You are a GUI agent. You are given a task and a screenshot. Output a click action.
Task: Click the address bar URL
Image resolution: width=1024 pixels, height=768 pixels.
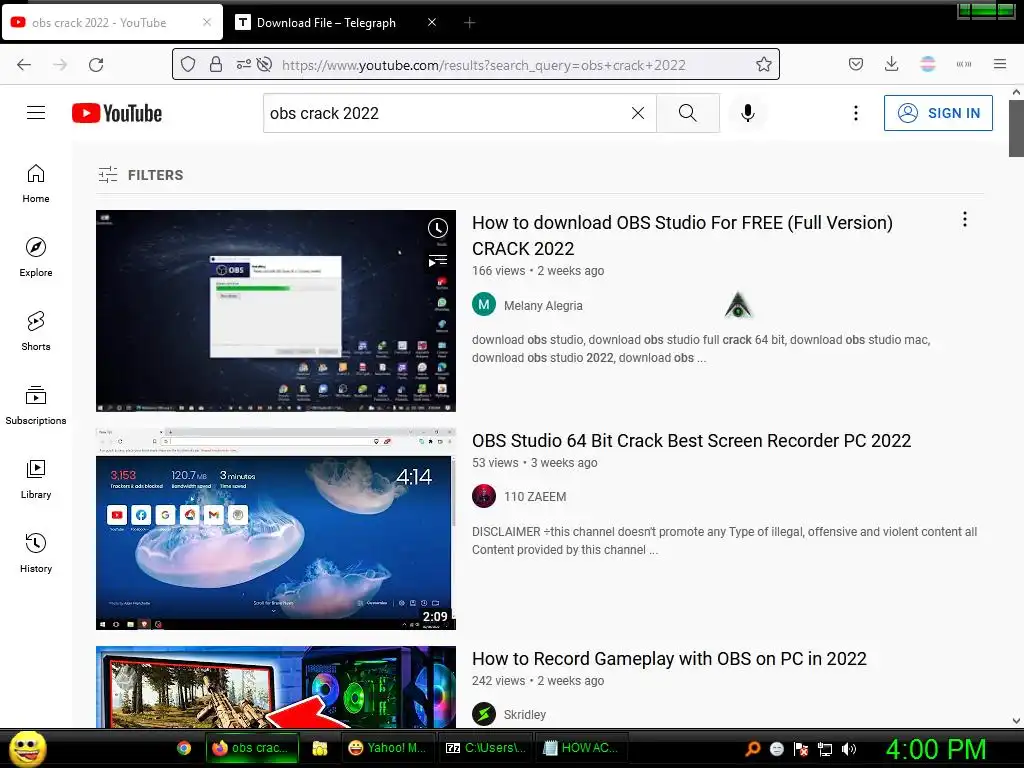click(x=483, y=65)
